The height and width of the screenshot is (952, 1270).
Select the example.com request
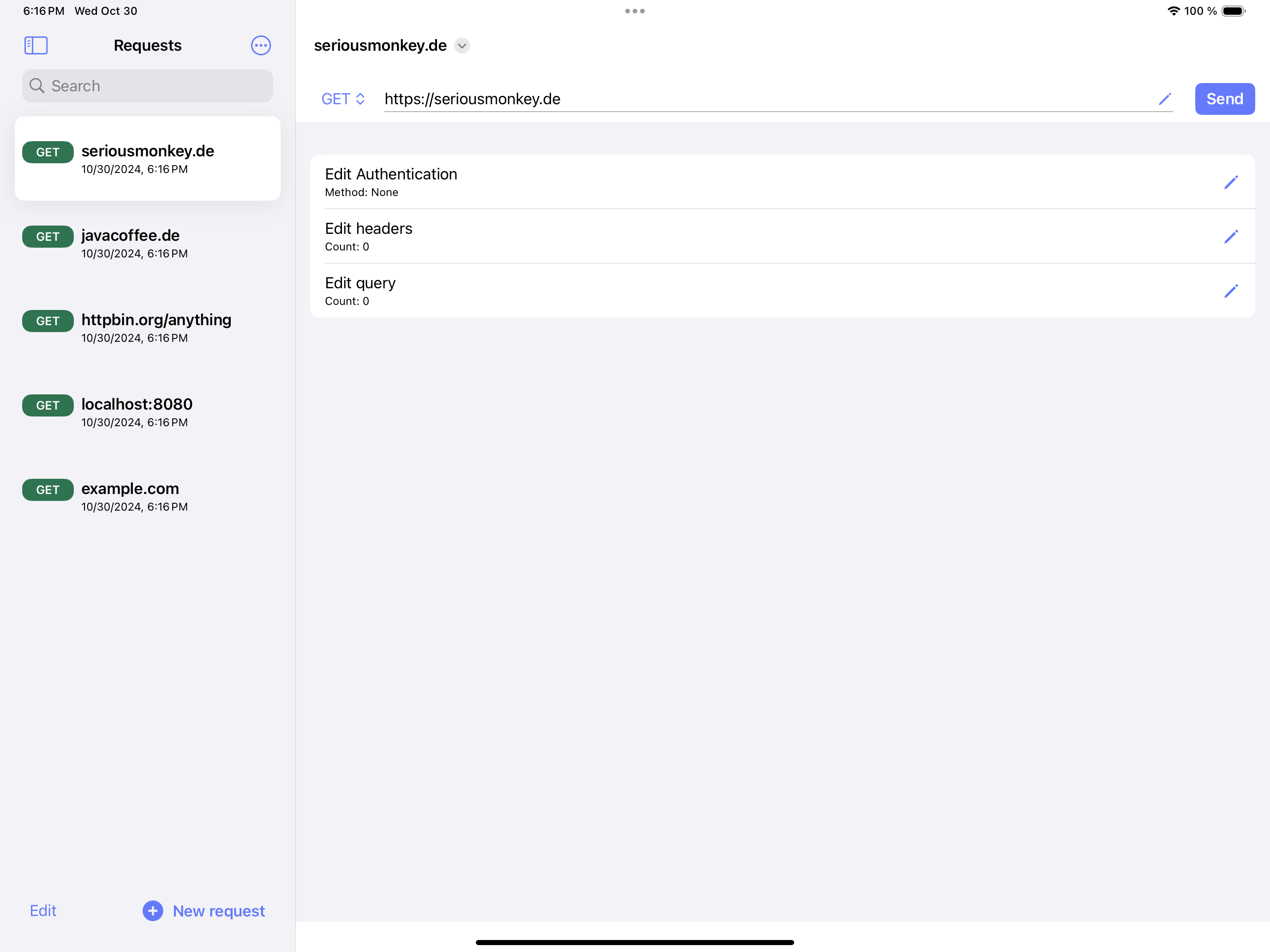[x=148, y=496]
